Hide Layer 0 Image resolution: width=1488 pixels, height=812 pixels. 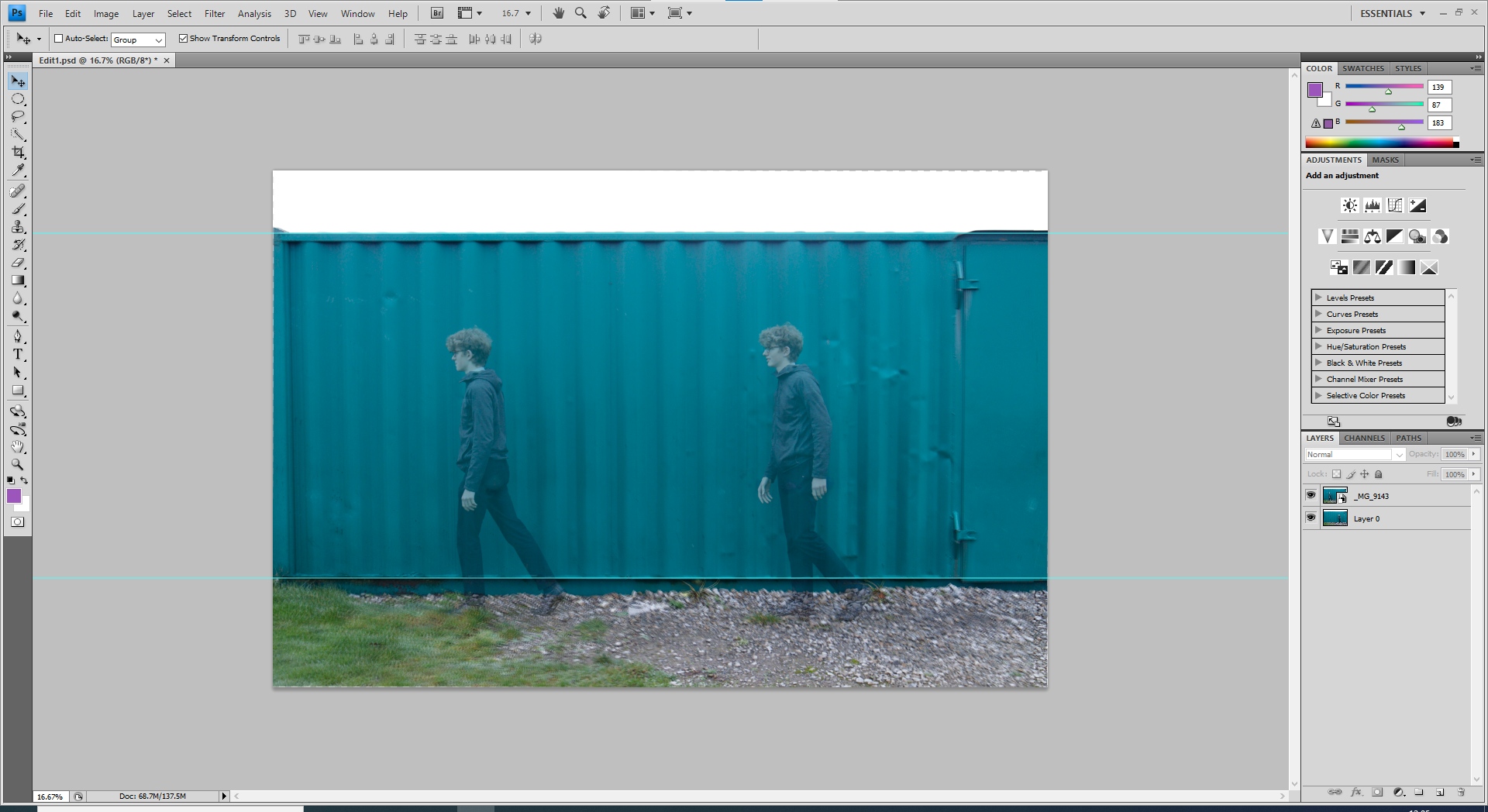tap(1311, 518)
